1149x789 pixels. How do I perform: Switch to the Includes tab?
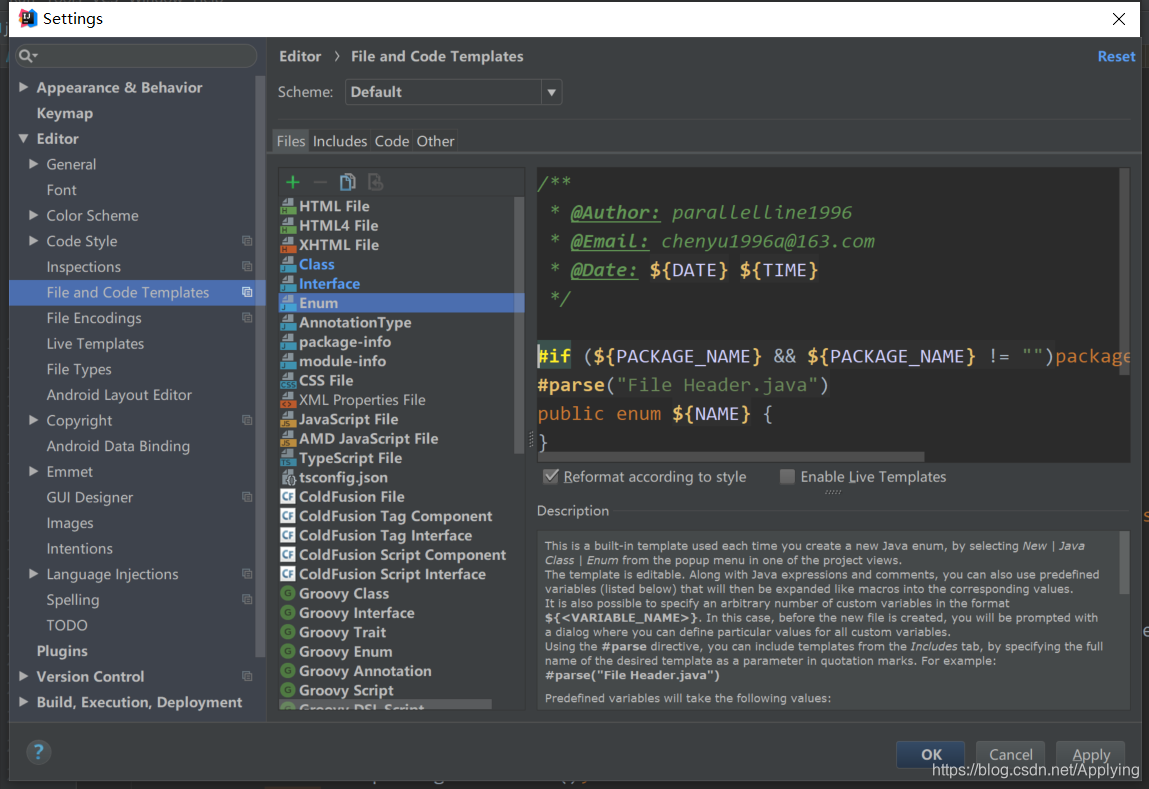(x=340, y=141)
